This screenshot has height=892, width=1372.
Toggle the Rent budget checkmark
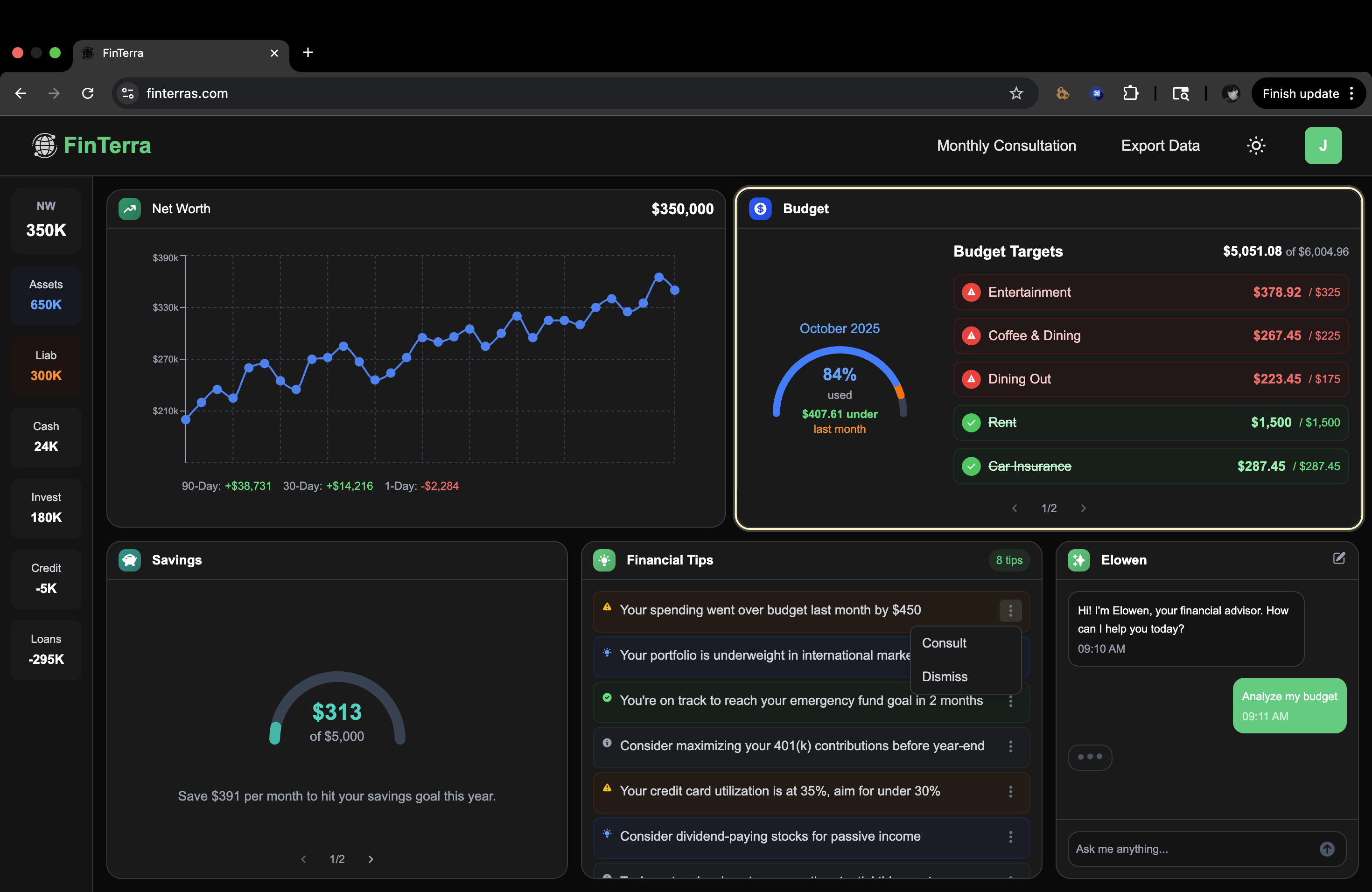(971, 422)
